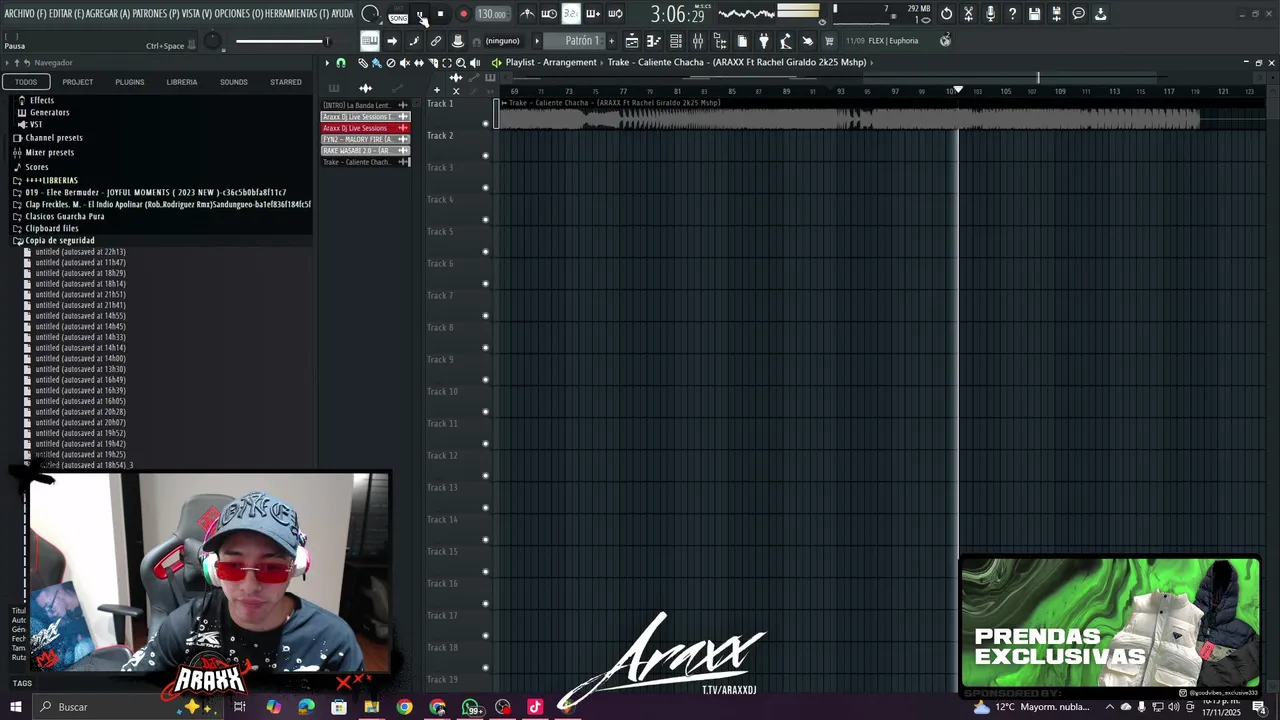This screenshot has height=720, width=1280.
Task: Click the render export icon
Action: coord(1057,14)
